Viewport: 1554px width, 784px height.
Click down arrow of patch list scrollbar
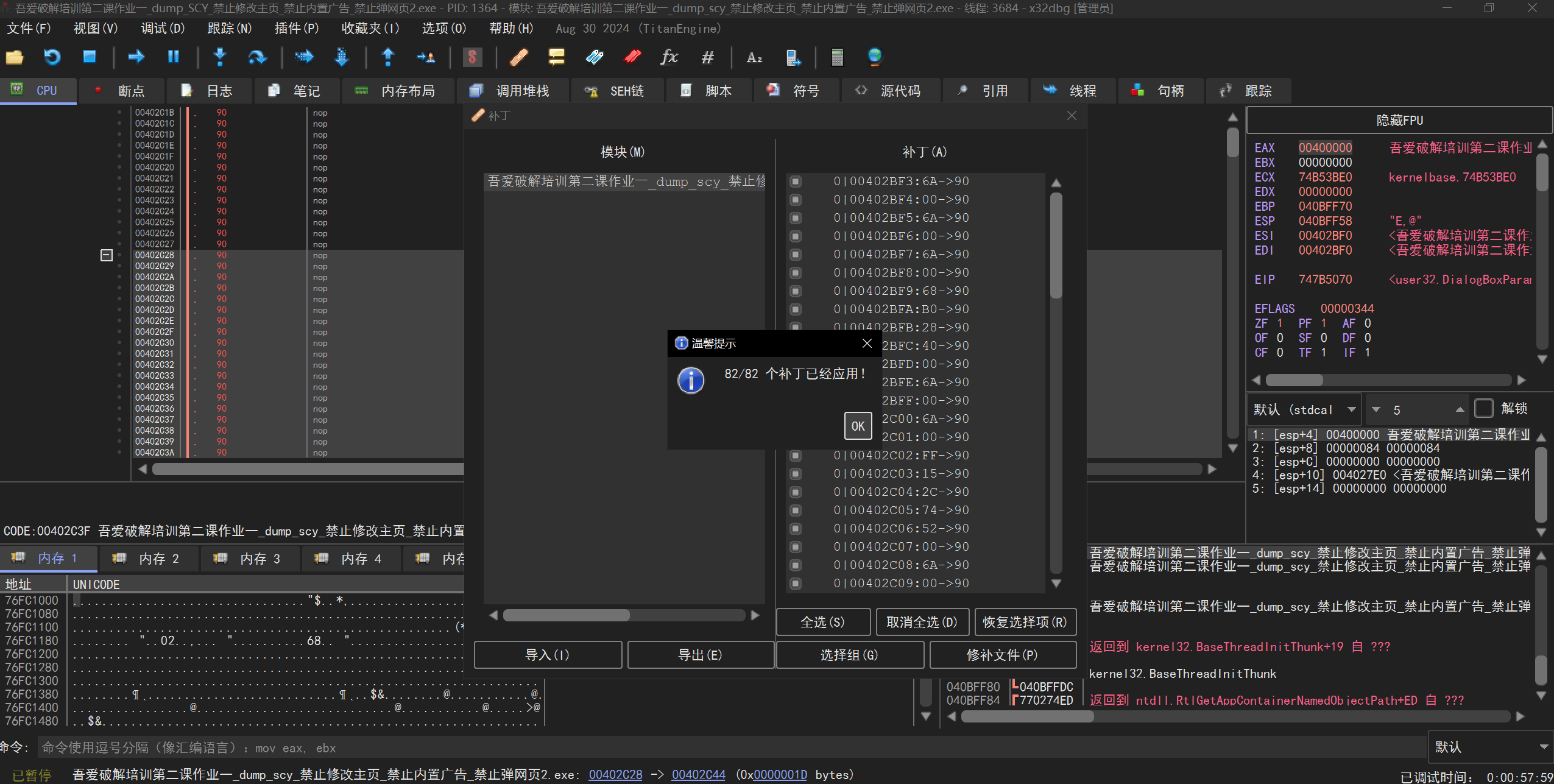pos(1056,584)
